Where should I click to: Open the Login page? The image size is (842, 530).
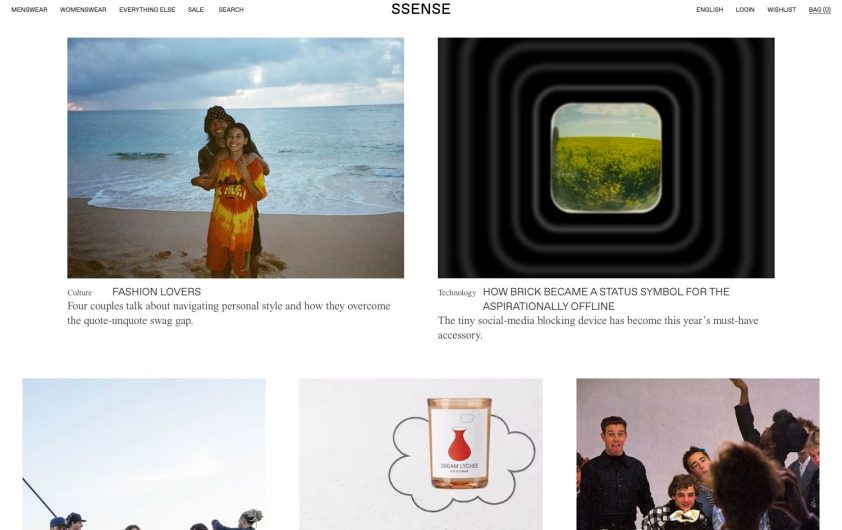[745, 10]
